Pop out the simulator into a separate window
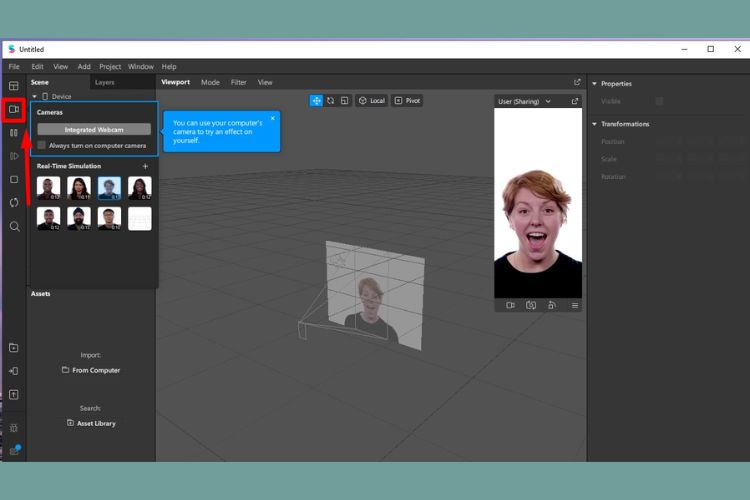The width and height of the screenshot is (750, 500). pyautogui.click(x=574, y=101)
